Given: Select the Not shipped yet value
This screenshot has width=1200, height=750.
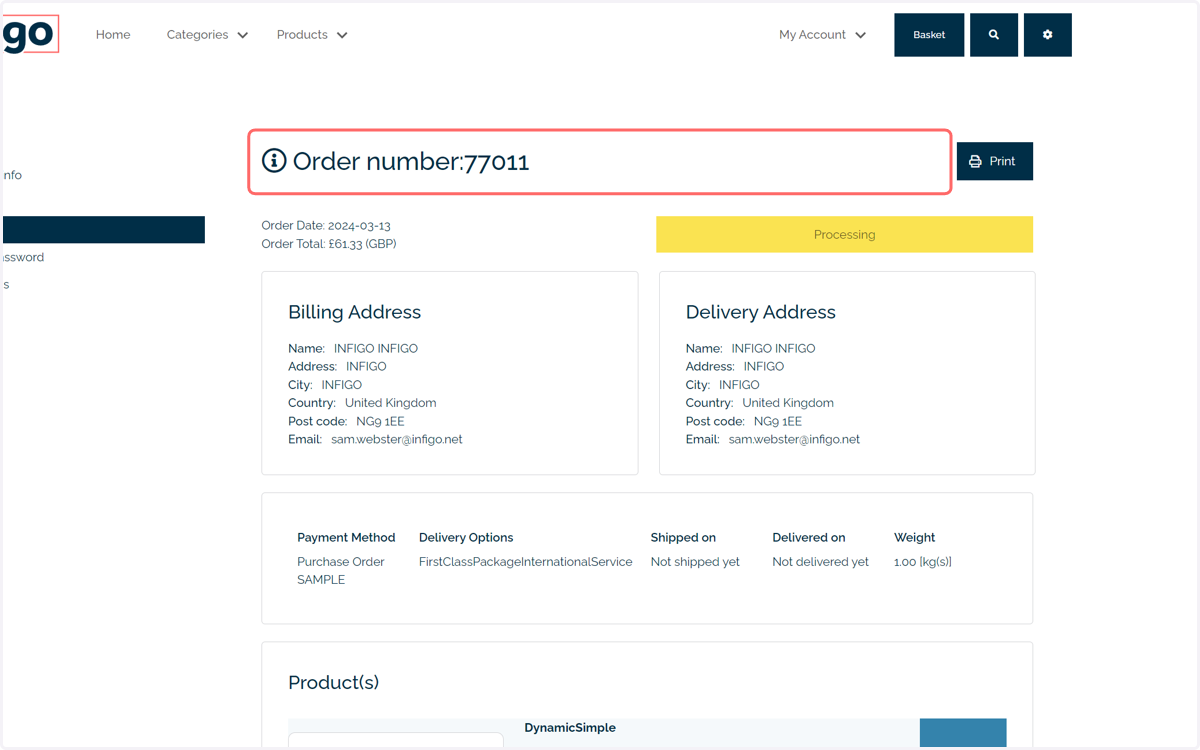Looking at the screenshot, I should pos(695,562).
